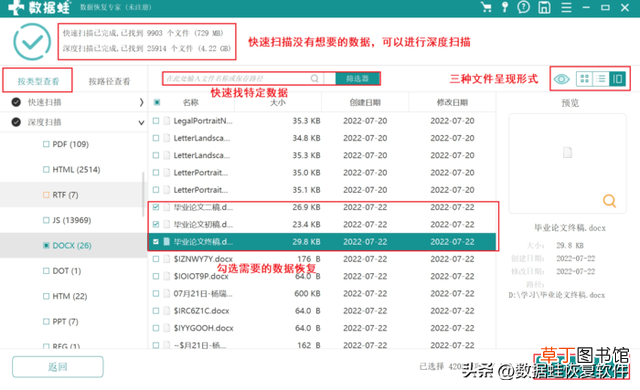Click file icon of LegalPortraitN row
Image resolution: width=640 pixels, height=390 pixels.
(x=167, y=121)
